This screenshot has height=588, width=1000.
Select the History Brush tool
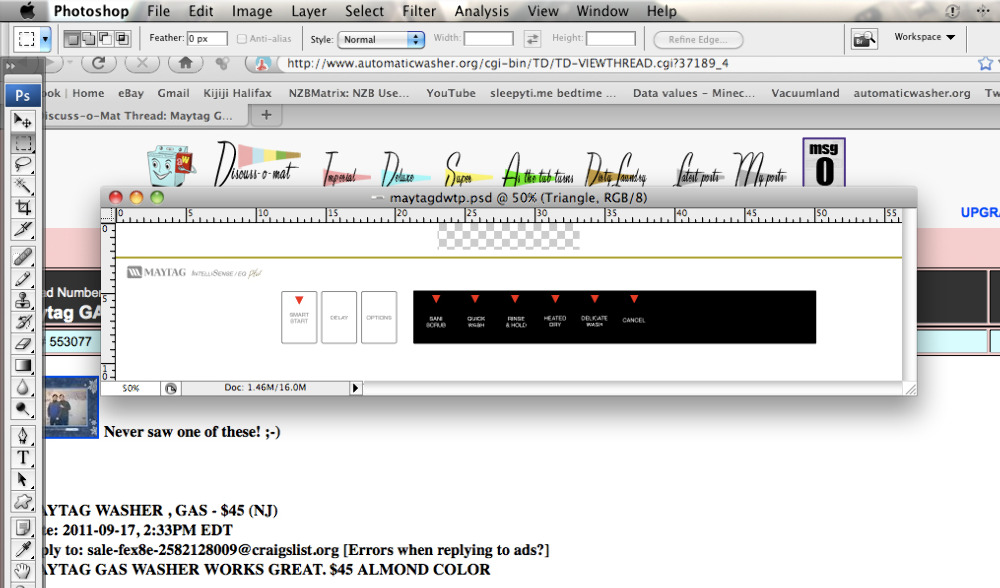point(22,322)
